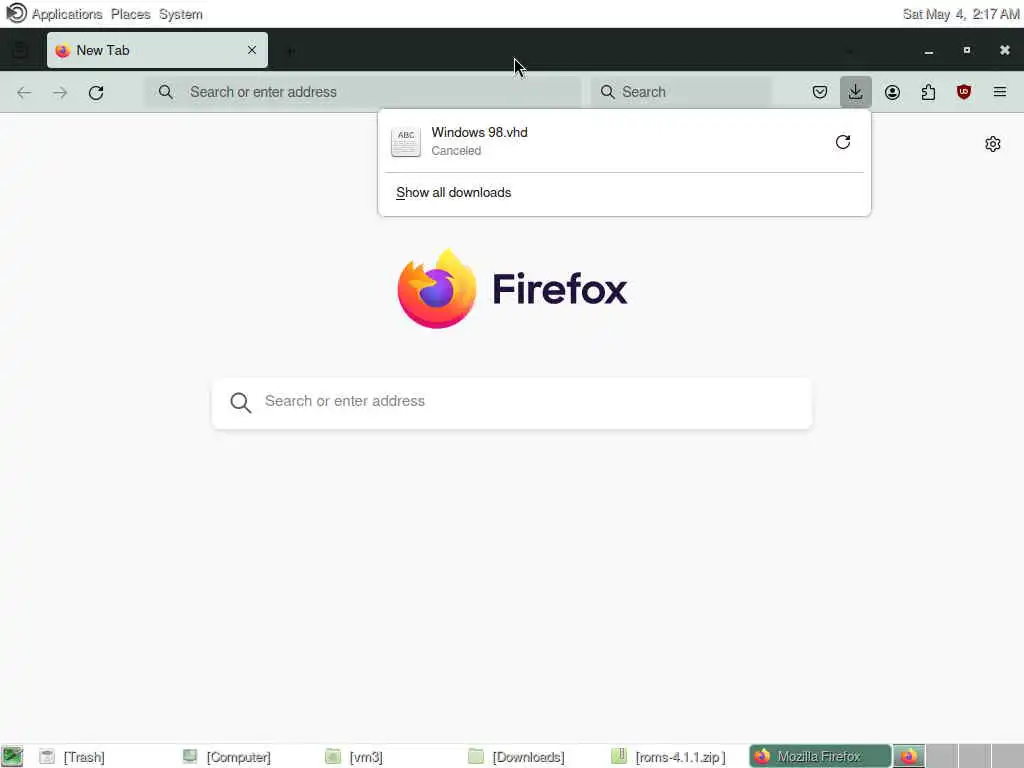Click the Canceled status text
1024x768 pixels.
[456, 151]
